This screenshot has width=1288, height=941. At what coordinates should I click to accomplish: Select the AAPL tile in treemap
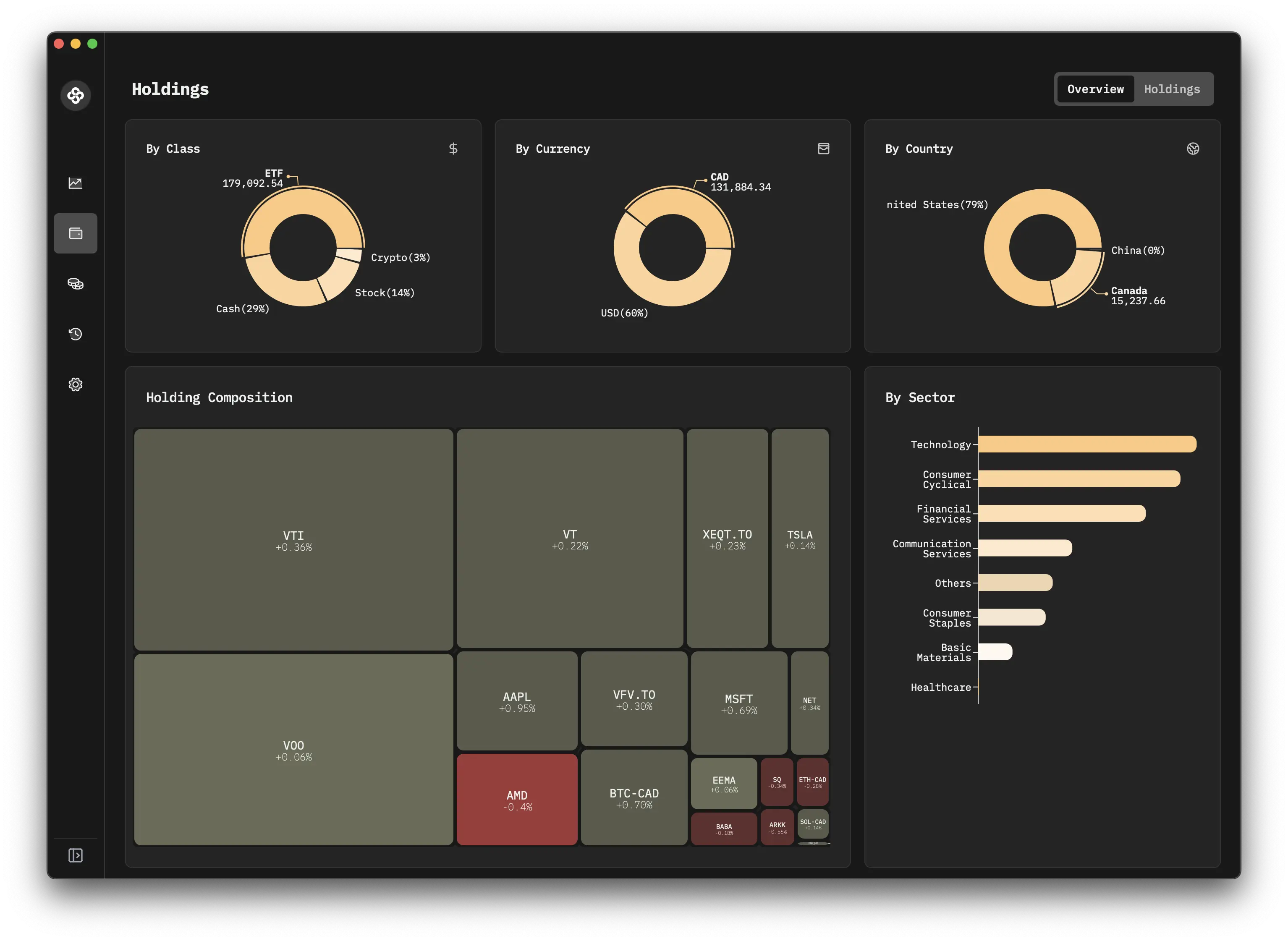coord(517,701)
